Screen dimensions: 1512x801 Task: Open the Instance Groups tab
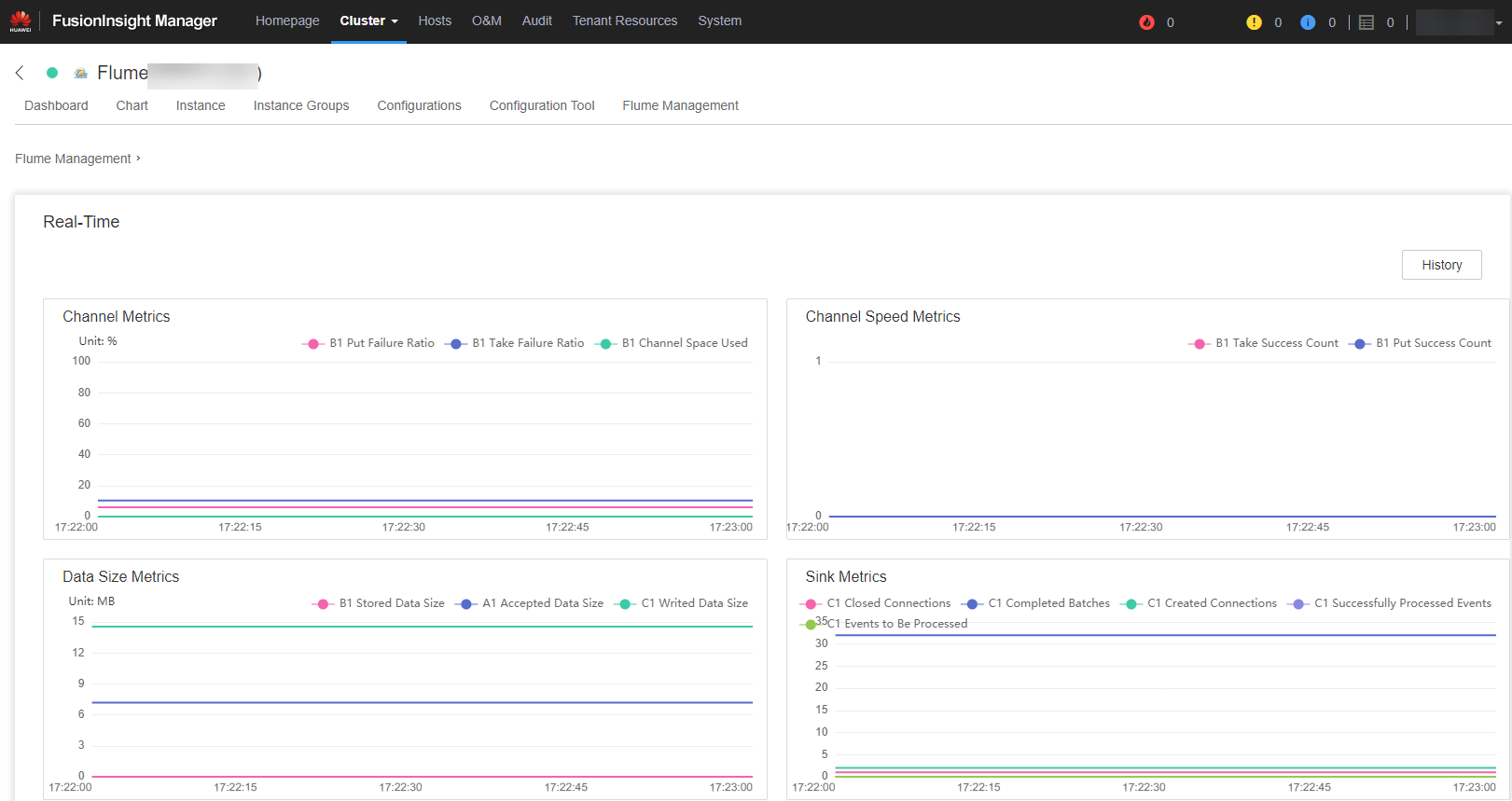[300, 105]
